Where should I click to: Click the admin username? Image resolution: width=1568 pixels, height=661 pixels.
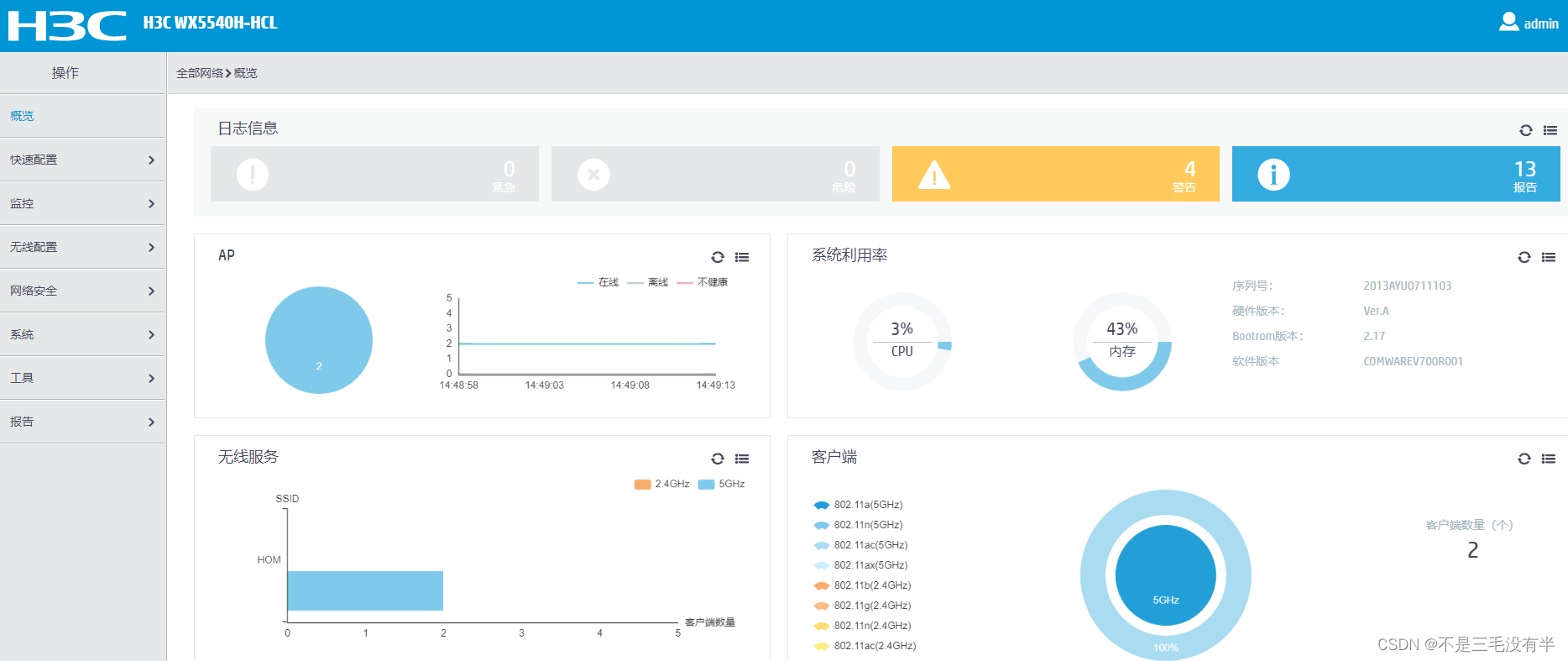point(1541,24)
